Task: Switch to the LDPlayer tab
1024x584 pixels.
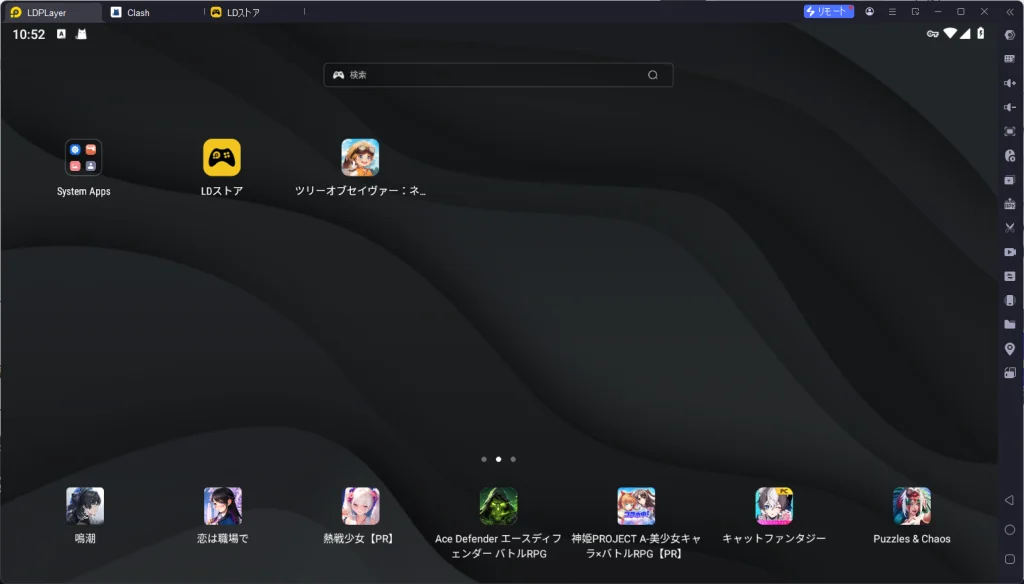Action: click(51, 12)
